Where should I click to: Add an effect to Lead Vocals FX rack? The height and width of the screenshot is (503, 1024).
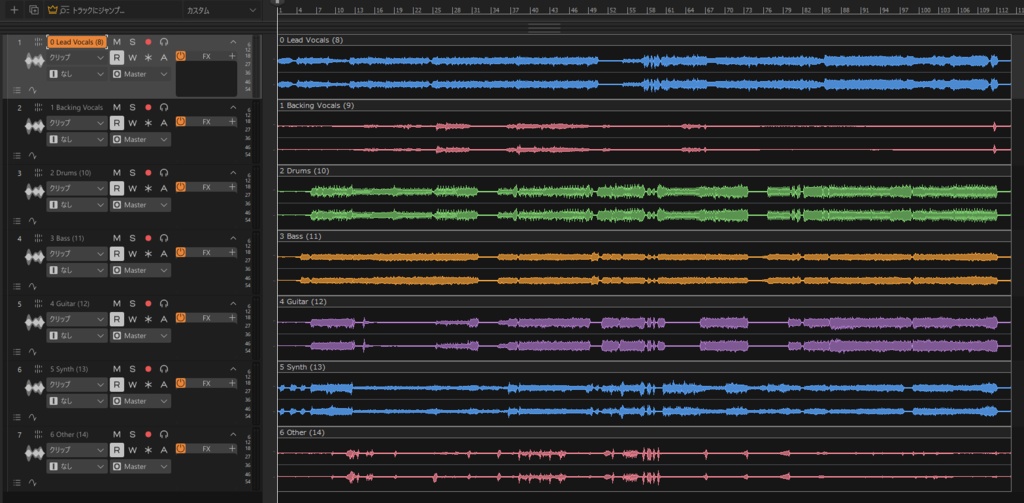click(232, 56)
